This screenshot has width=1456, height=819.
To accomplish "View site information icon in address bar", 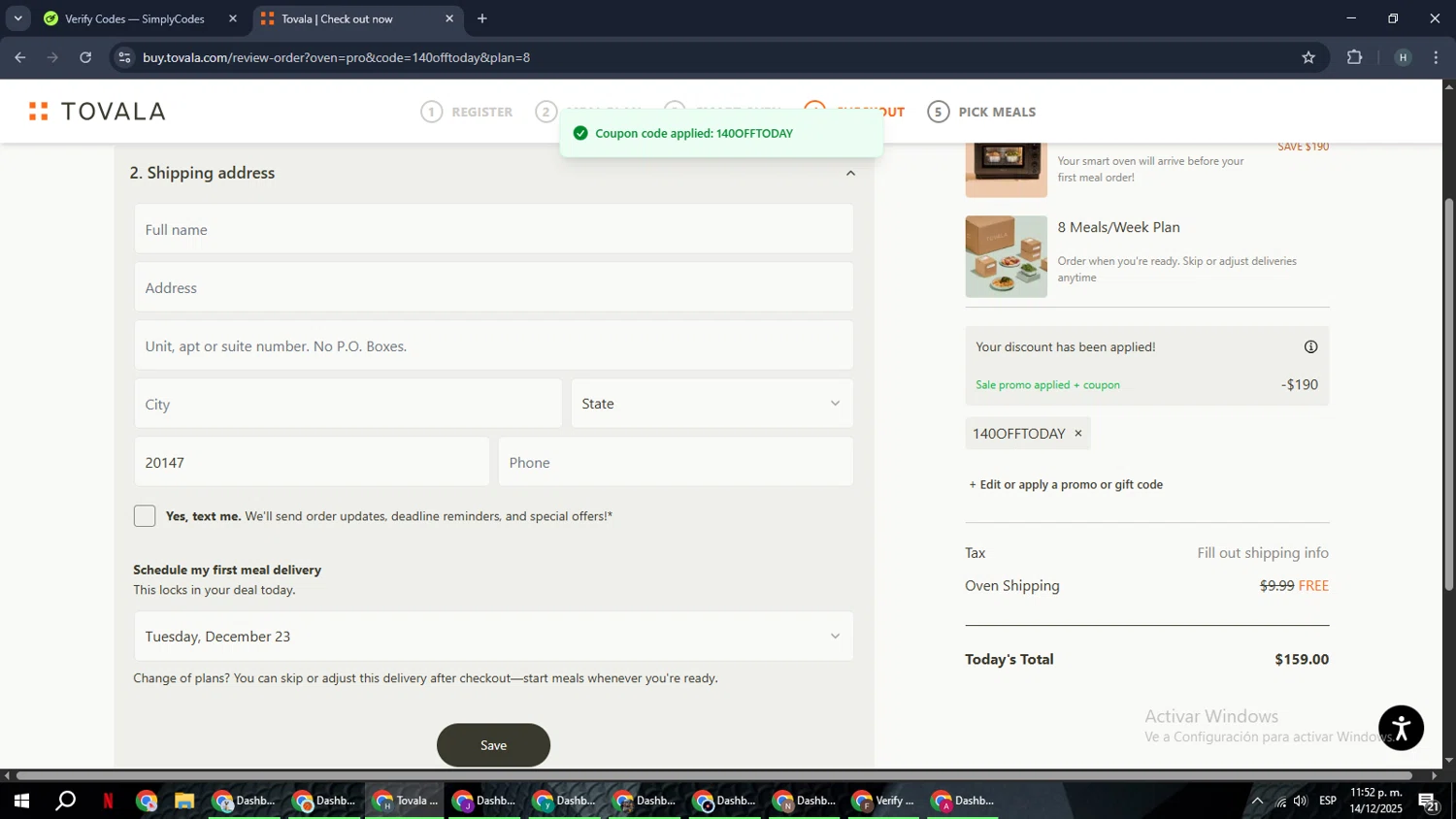I will click(123, 57).
